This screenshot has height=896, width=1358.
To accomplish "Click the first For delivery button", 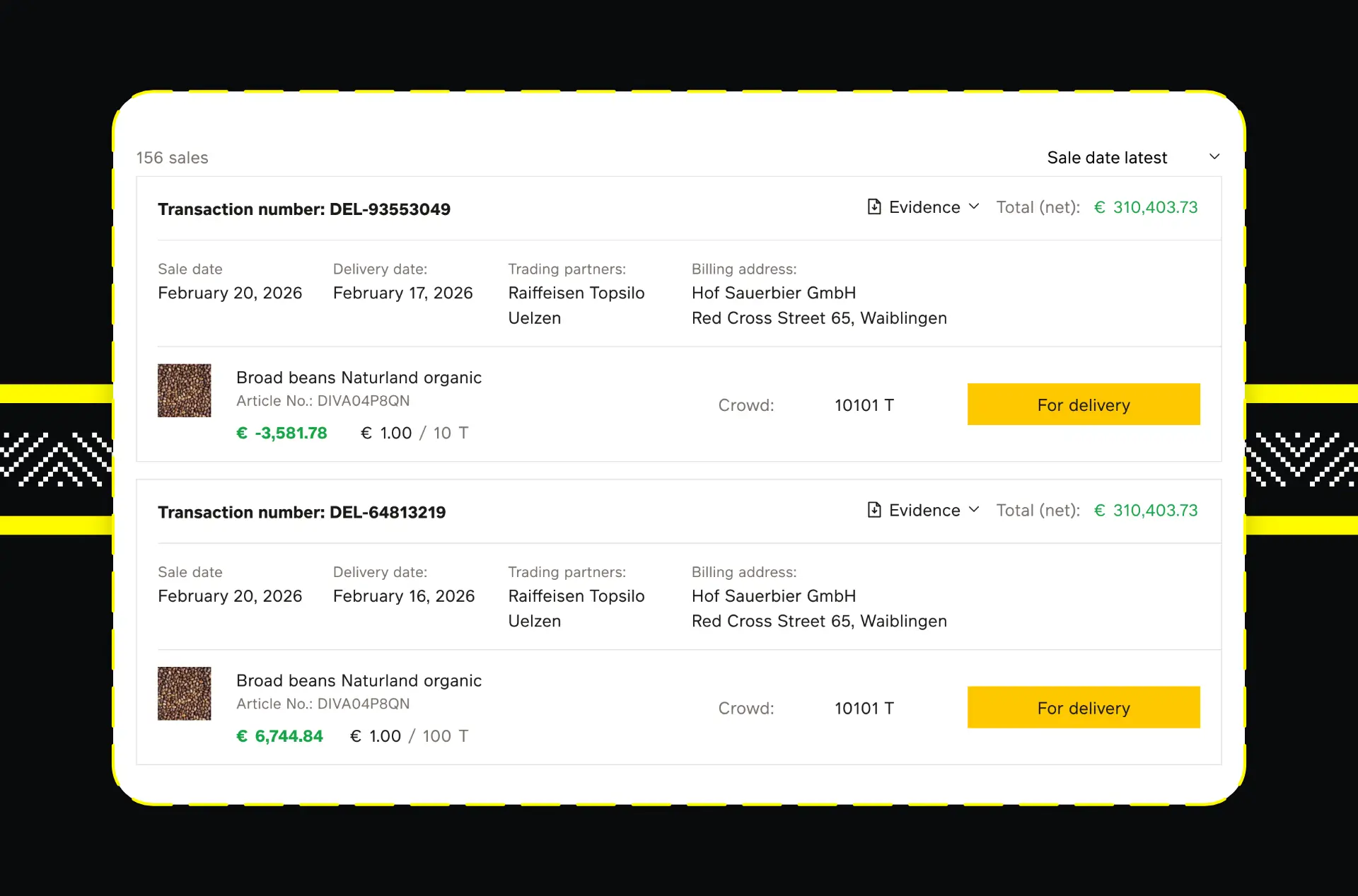I will pyautogui.click(x=1083, y=405).
